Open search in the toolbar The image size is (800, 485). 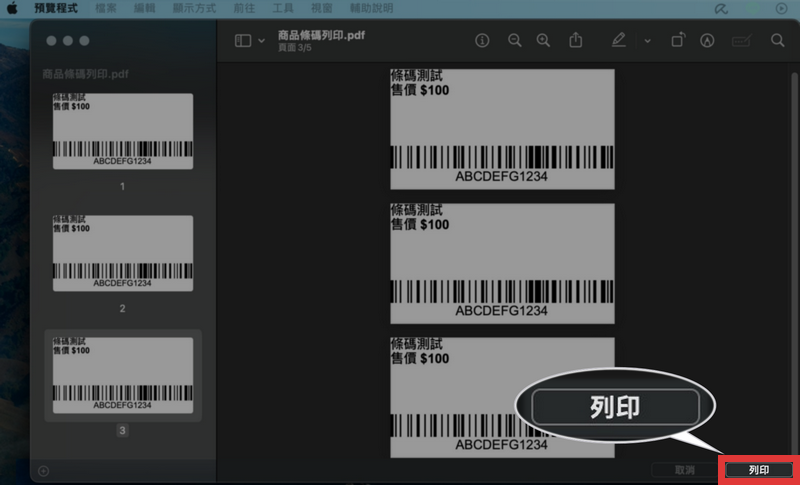pyautogui.click(x=778, y=40)
